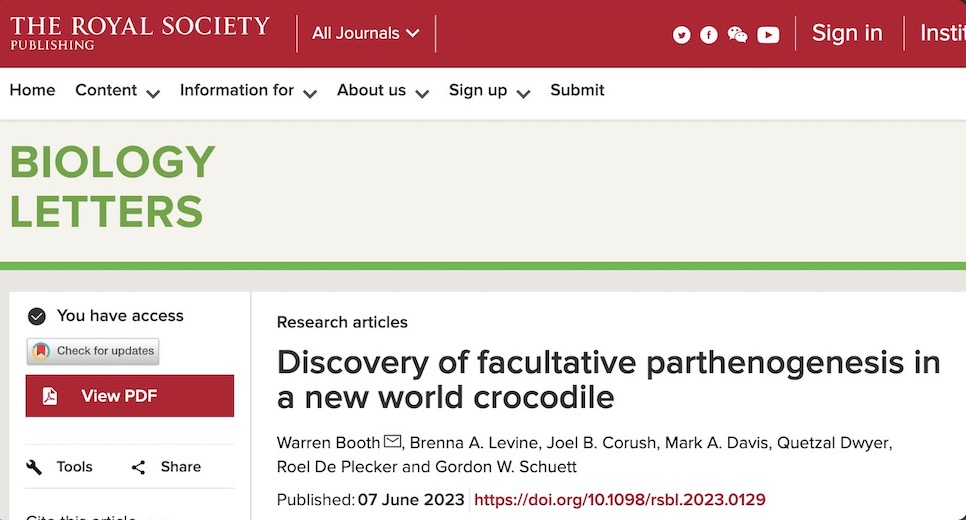
Task: Open the article DOI link
Action: point(620,499)
